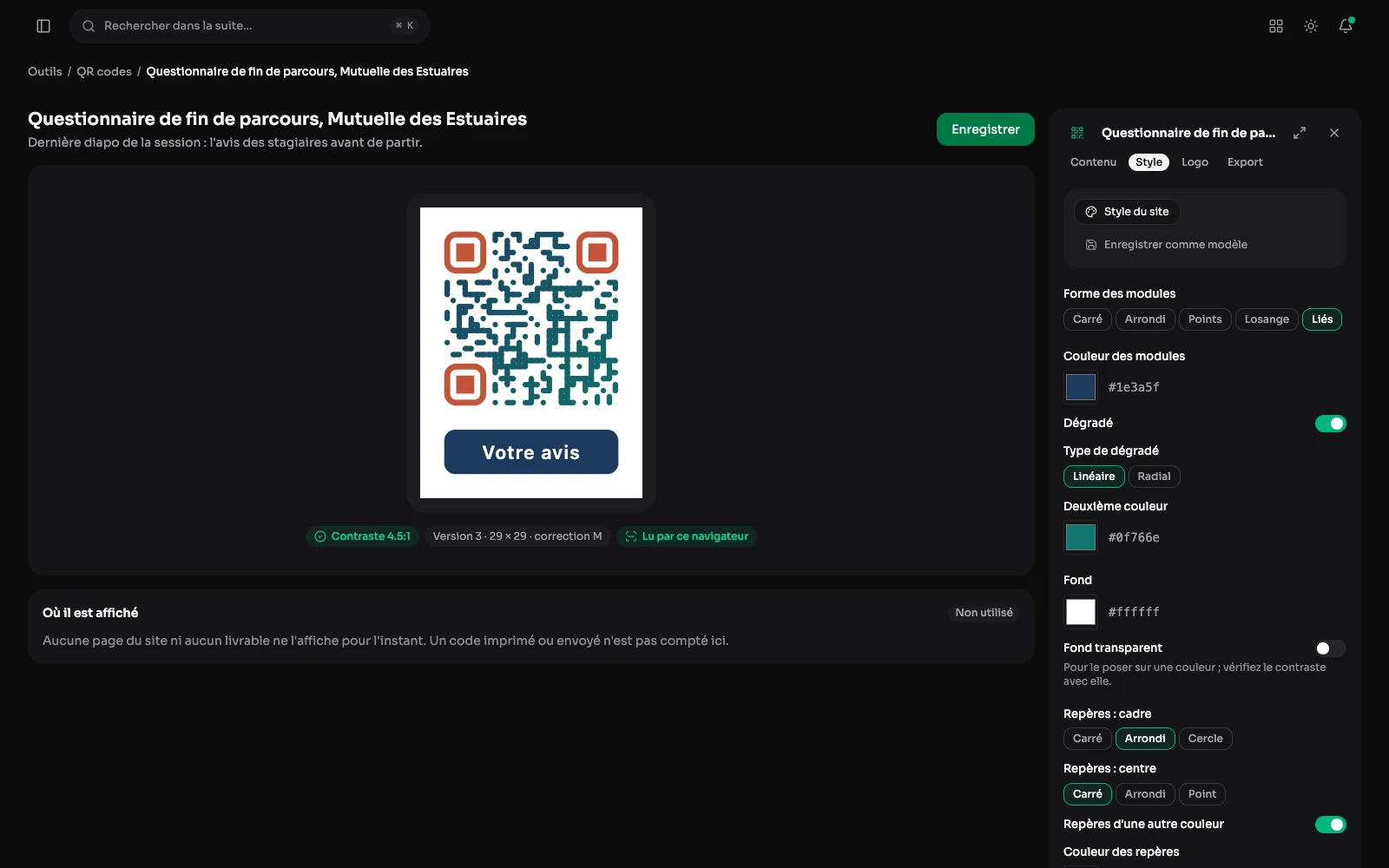Click the save icon beside Enregistrer comme modèle

click(1091, 245)
